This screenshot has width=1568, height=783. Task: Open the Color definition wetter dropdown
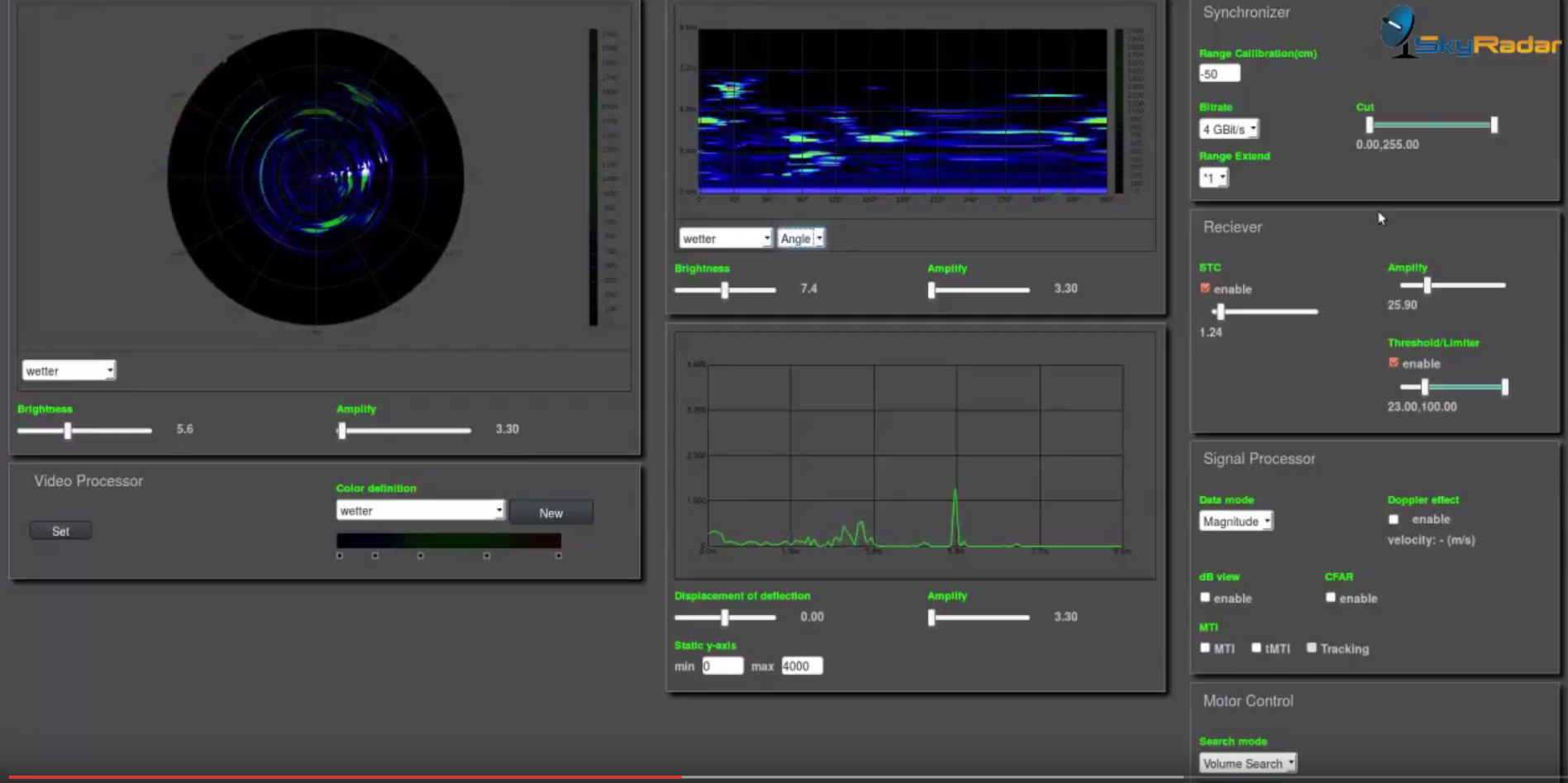click(420, 511)
